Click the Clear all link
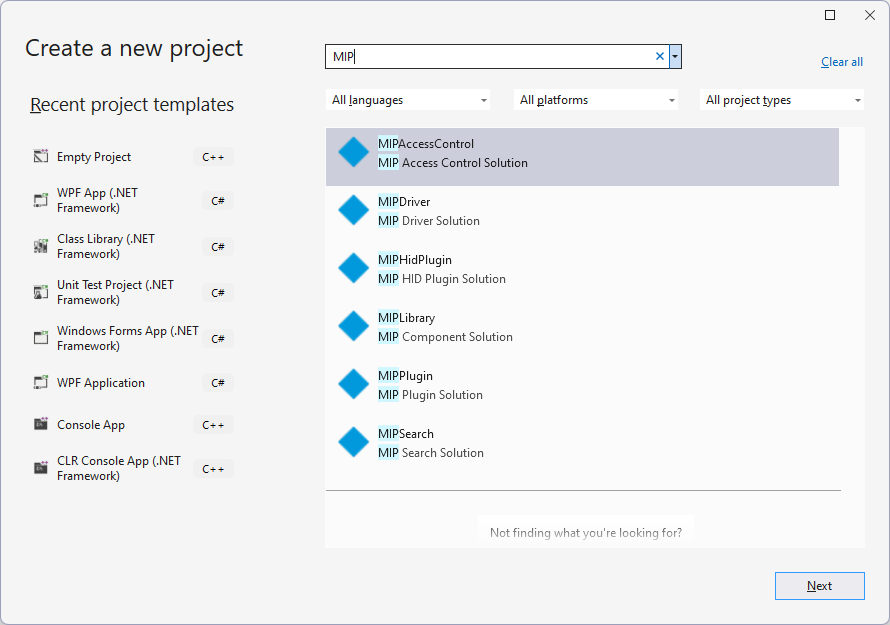890x625 pixels. pyautogui.click(x=842, y=62)
